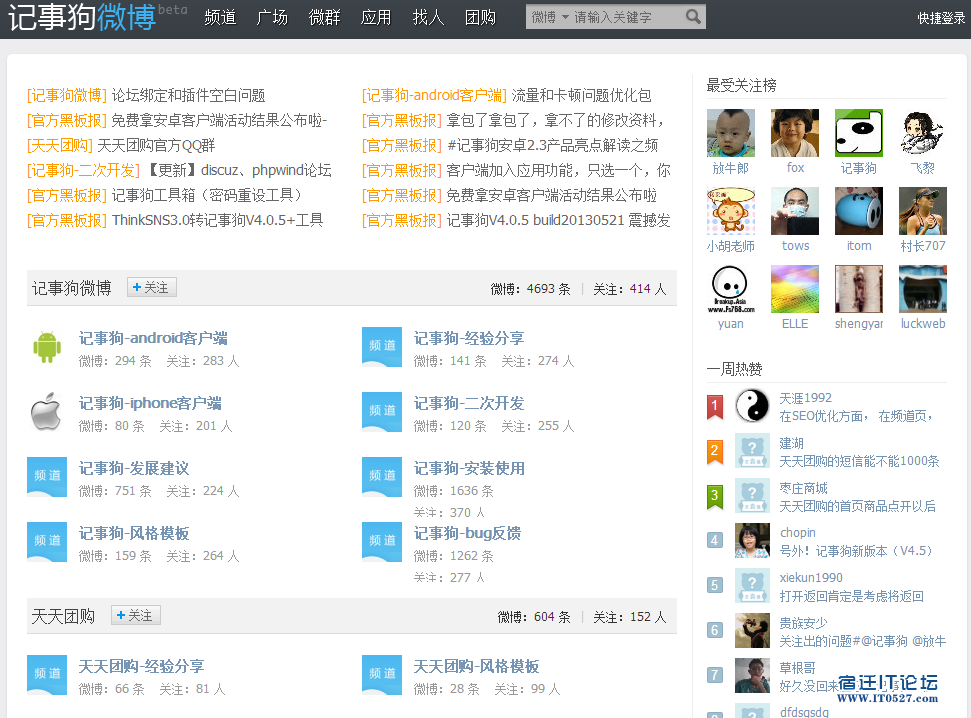This screenshot has height=718, width=971.
Task: Click 建湖's default avatar
Action: [752, 451]
